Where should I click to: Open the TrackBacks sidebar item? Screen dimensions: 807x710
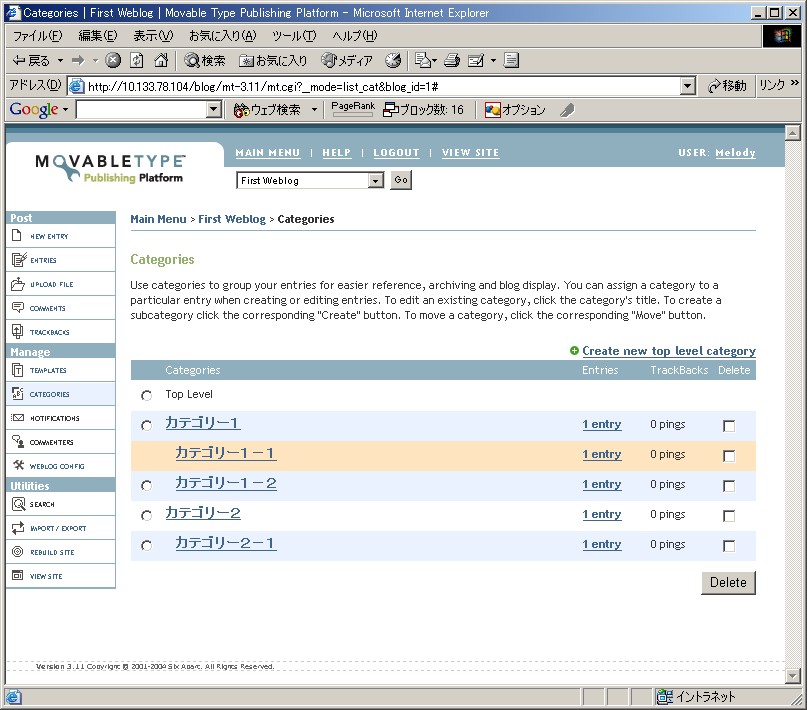coord(61,332)
